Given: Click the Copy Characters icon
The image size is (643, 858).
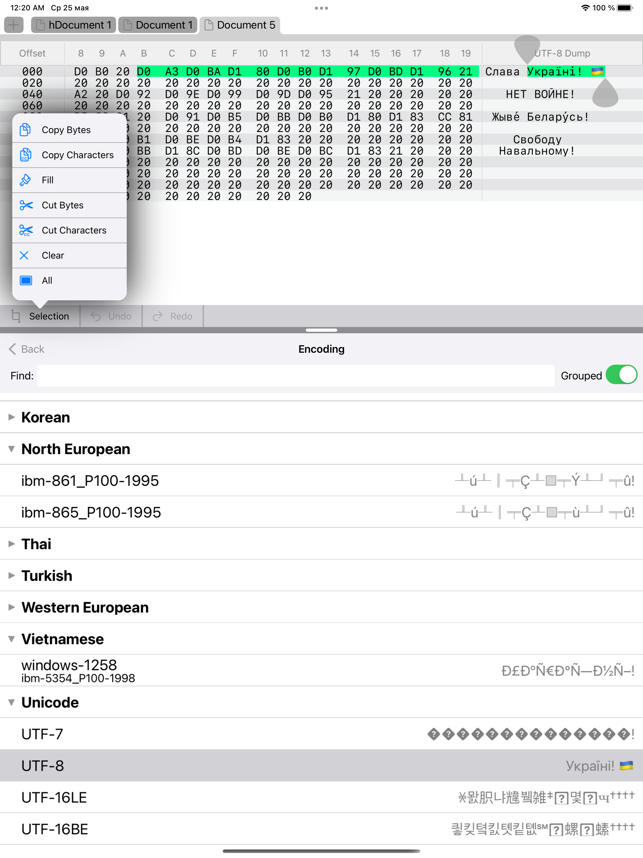Looking at the screenshot, I should 25,155.
